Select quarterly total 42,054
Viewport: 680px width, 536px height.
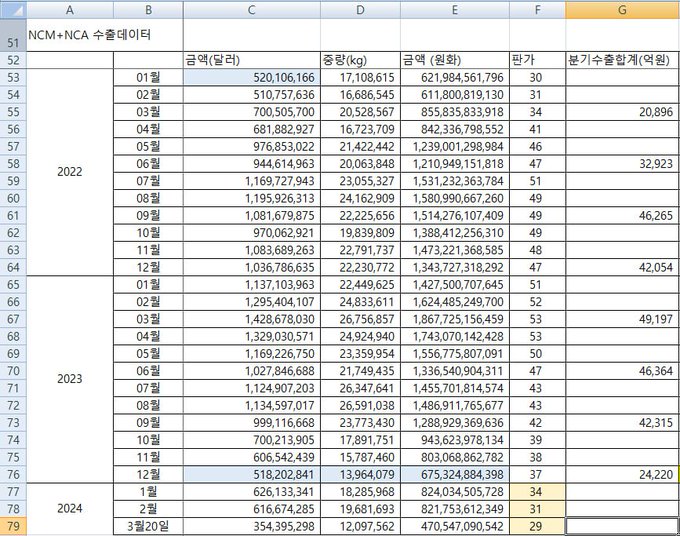click(x=622, y=267)
